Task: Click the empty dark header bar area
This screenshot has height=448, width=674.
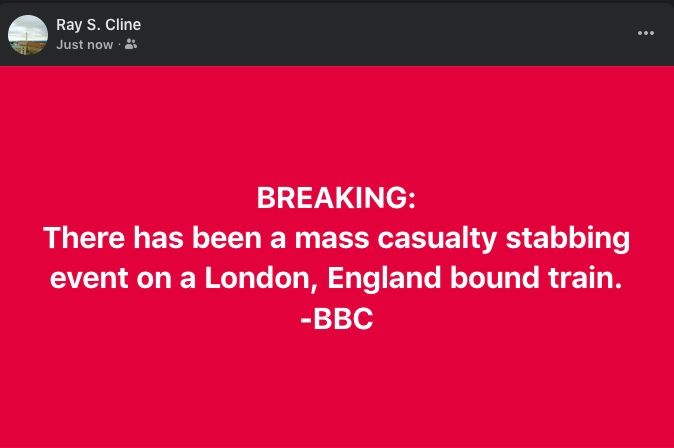Action: click(387, 34)
